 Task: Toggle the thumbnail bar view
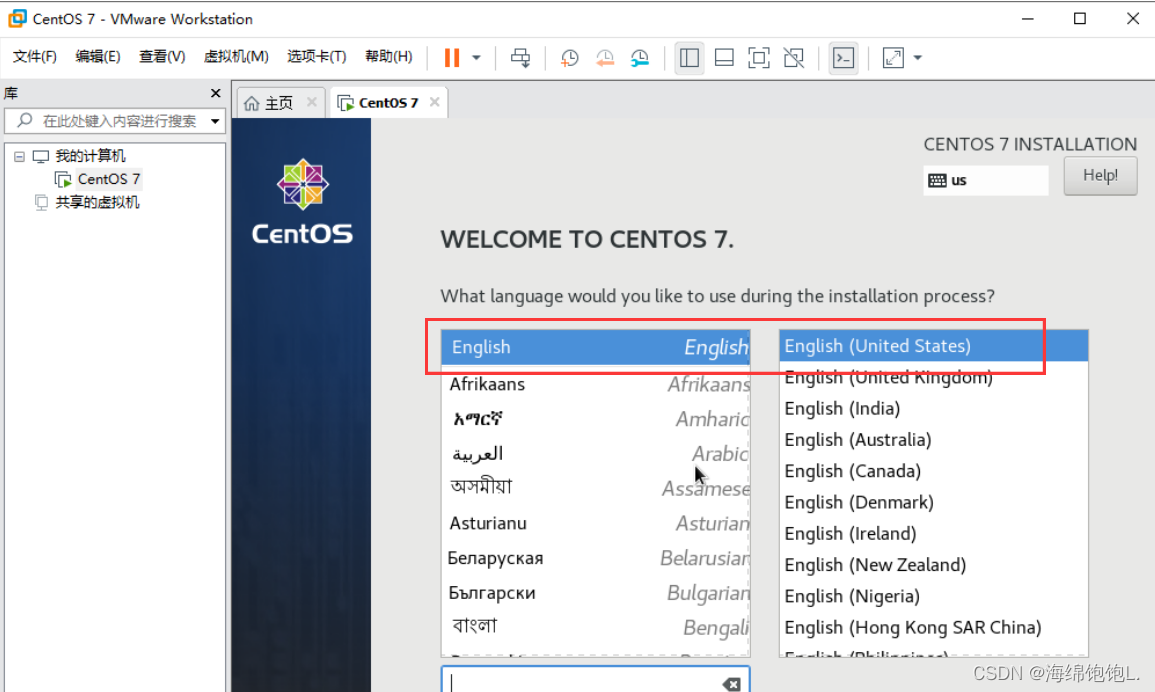pyautogui.click(x=724, y=57)
